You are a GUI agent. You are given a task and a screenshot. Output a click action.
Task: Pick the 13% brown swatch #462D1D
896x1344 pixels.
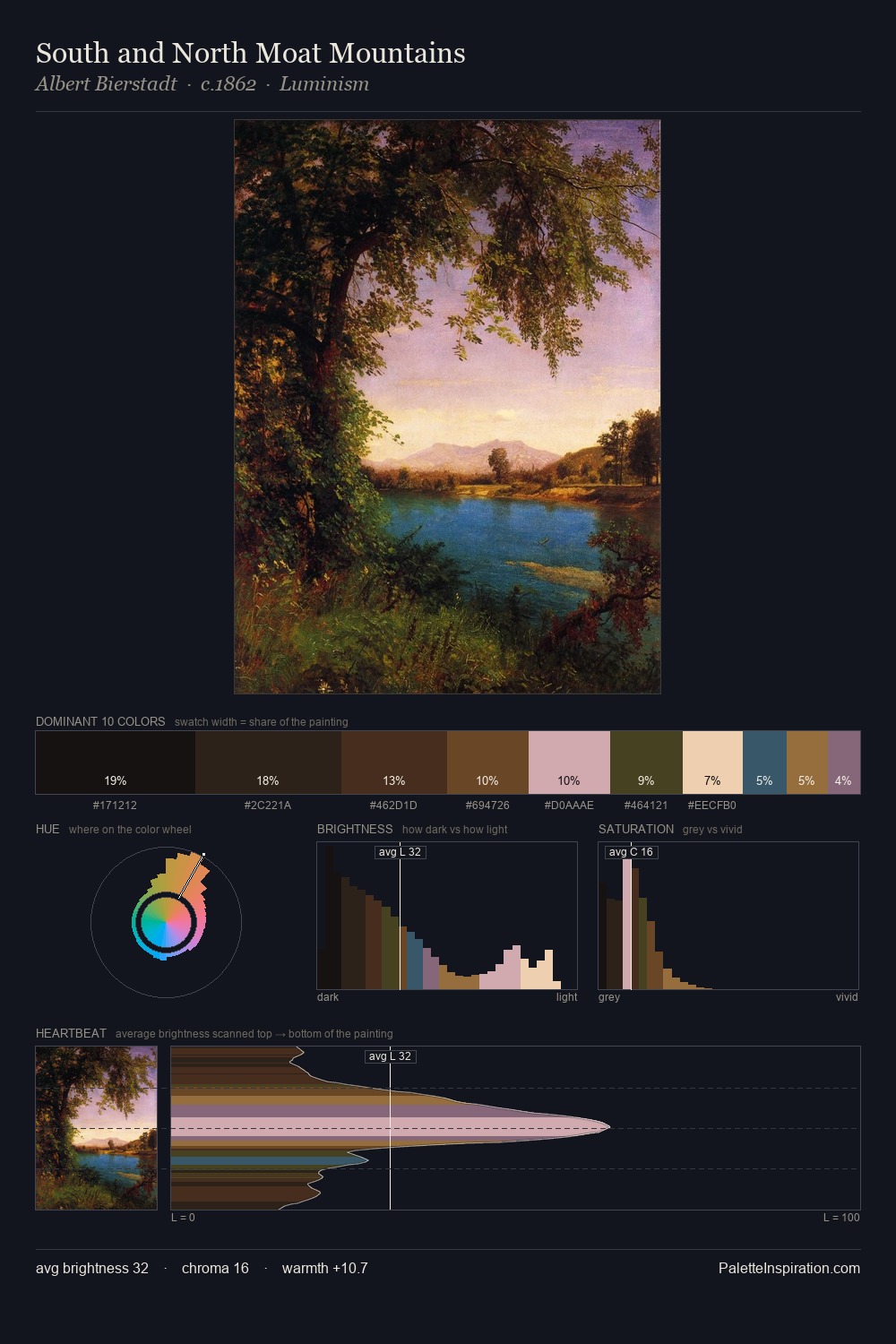tap(394, 762)
